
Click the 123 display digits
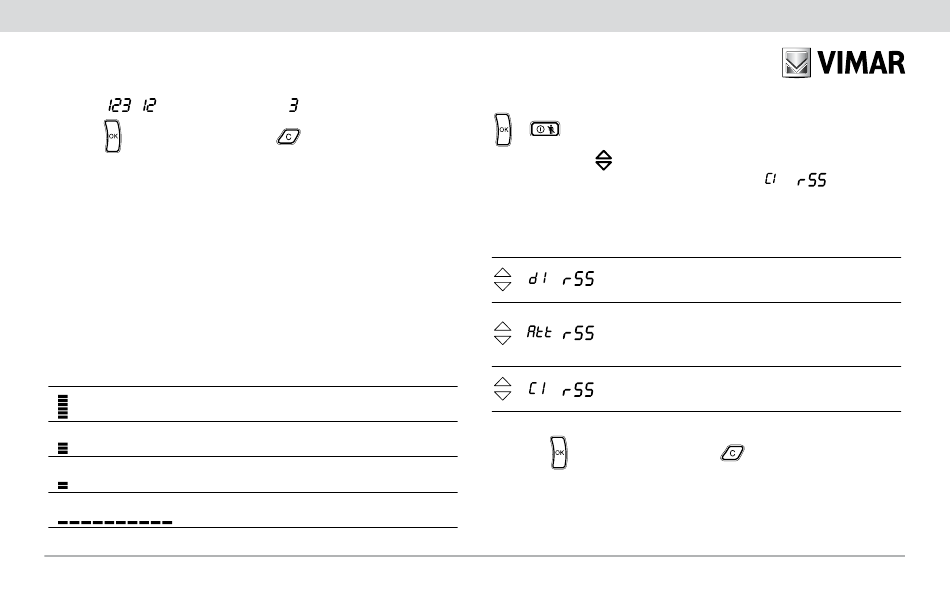click(119, 105)
